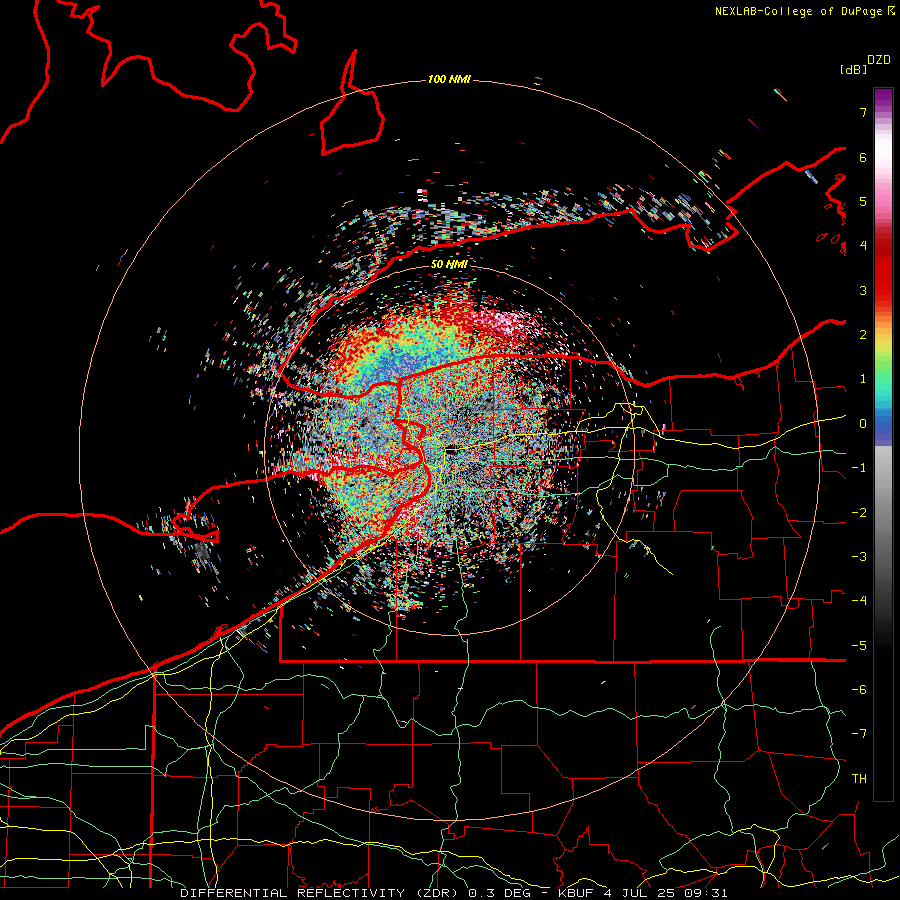Click the 50 NMI range ring label
The image size is (900, 900).
pos(449,264)
